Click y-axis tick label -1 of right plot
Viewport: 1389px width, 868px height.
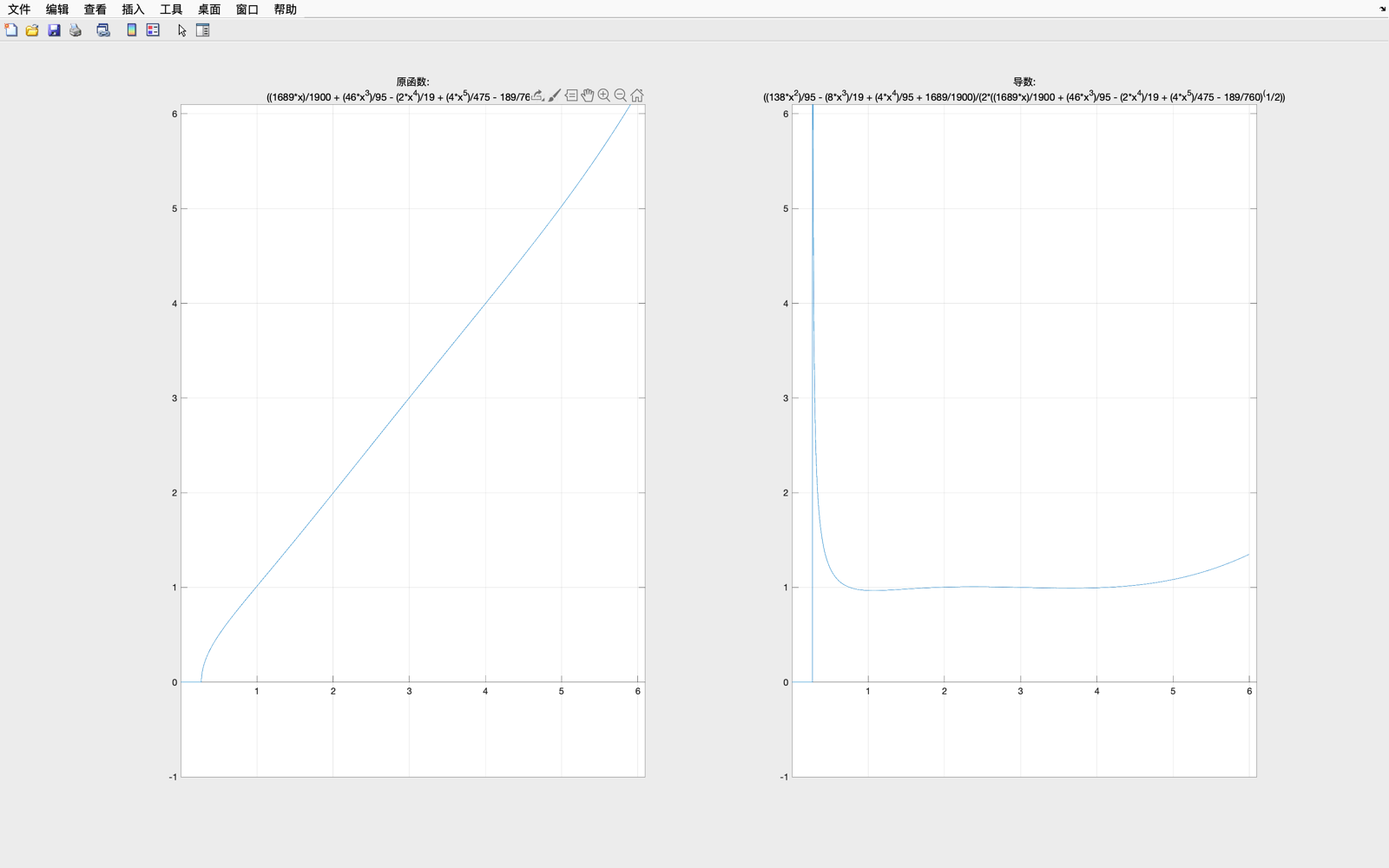pyautogui.click(x=784, y=777)
